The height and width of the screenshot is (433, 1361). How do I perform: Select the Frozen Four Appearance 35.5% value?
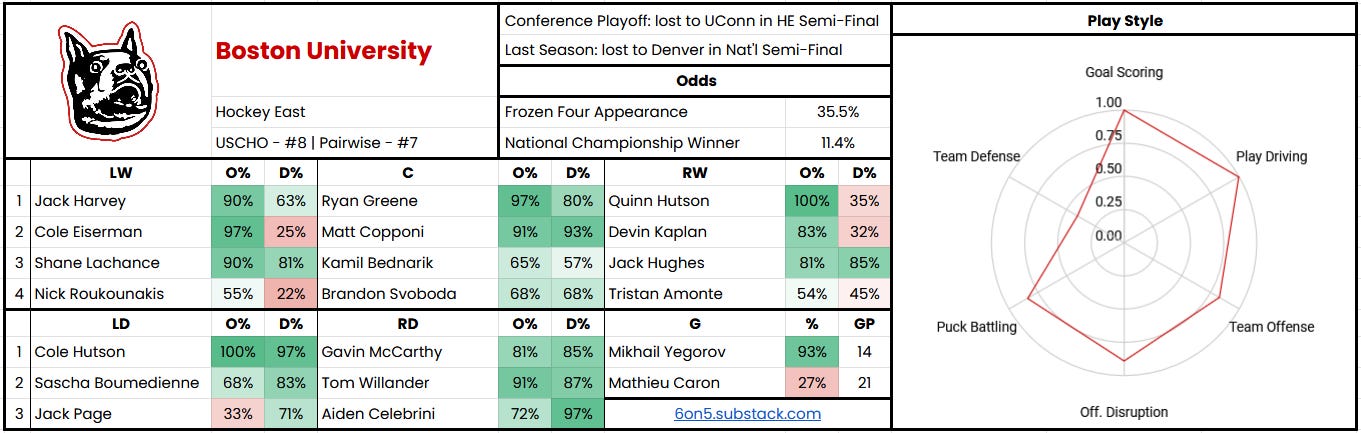(x=838, y=112)
